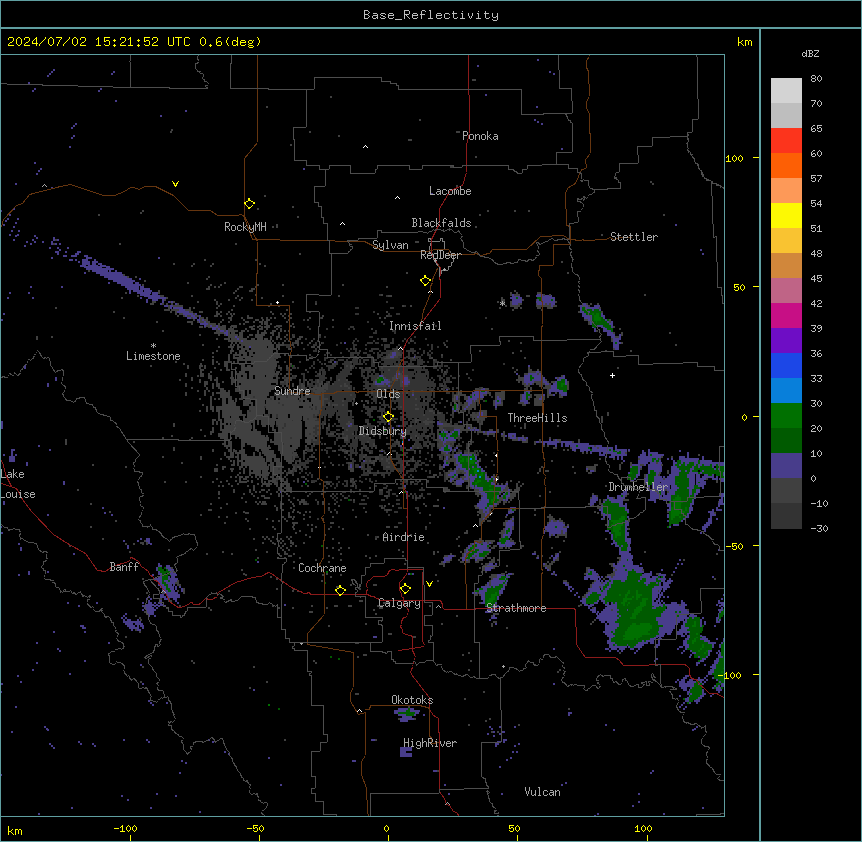Click the asterisk marker above Limestone

(153, 345)
